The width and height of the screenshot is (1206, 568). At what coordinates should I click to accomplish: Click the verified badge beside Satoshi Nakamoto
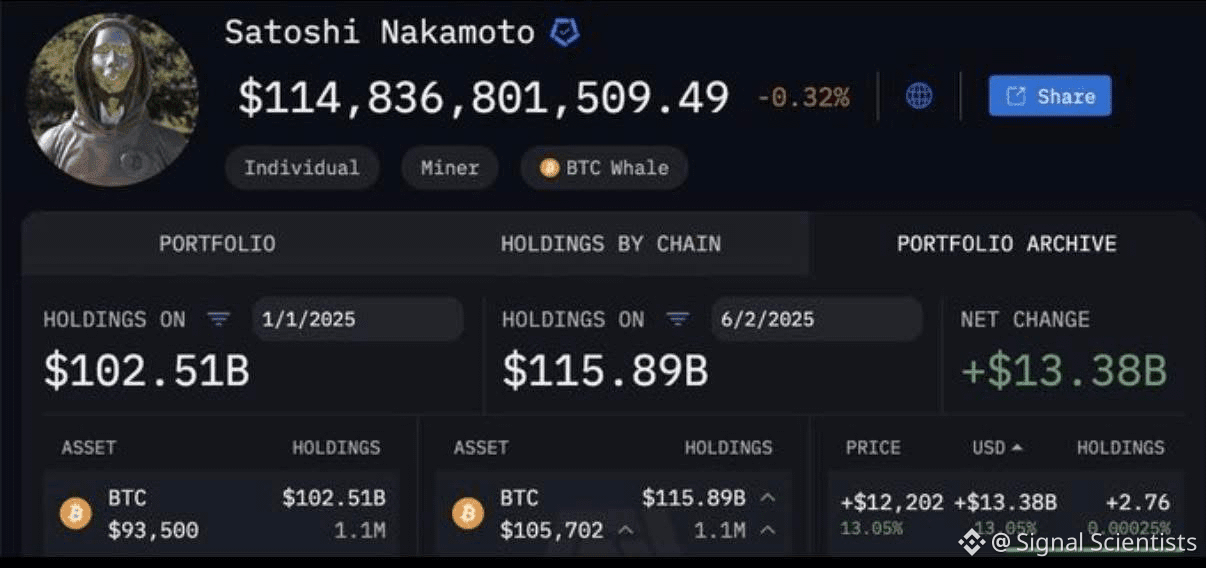click(564, 33)
